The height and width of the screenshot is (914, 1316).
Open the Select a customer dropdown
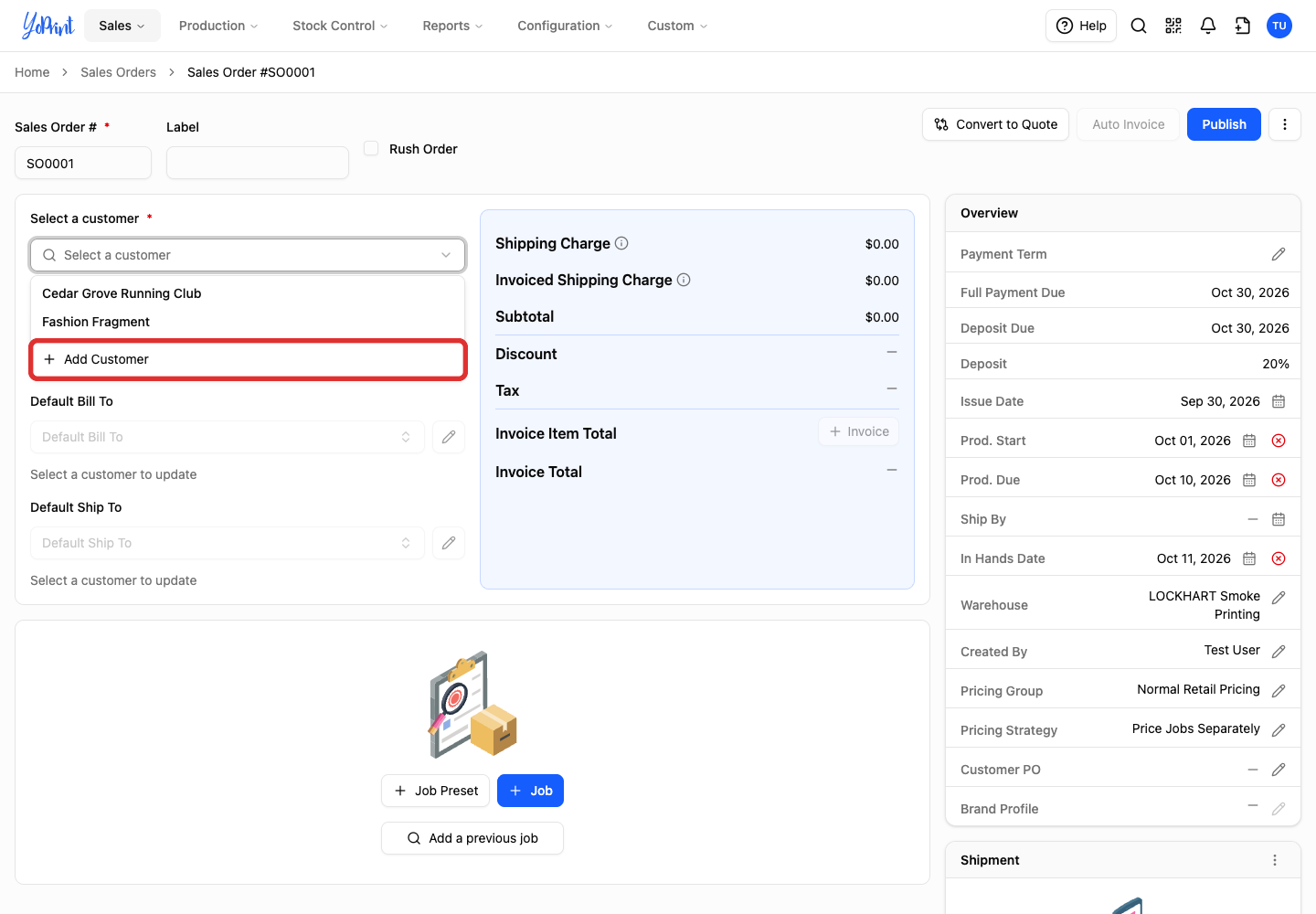(x=248, y=255)
